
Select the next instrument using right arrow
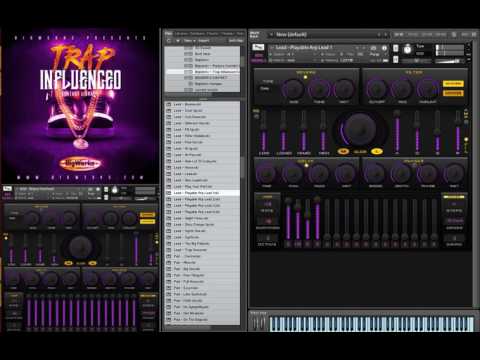(x=364, y=48)
